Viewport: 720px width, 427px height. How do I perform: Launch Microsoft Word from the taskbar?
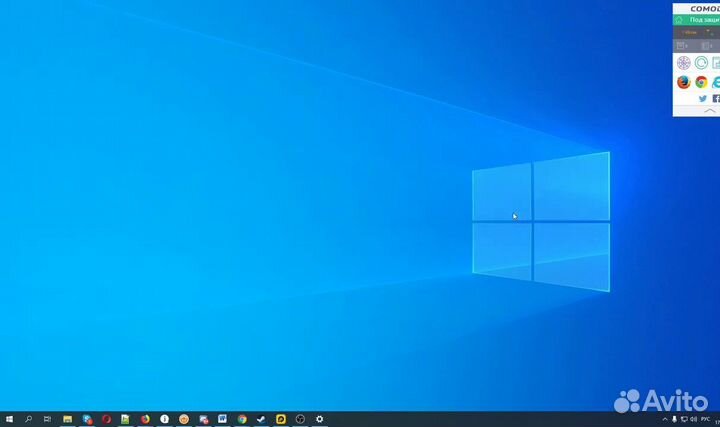223,419
